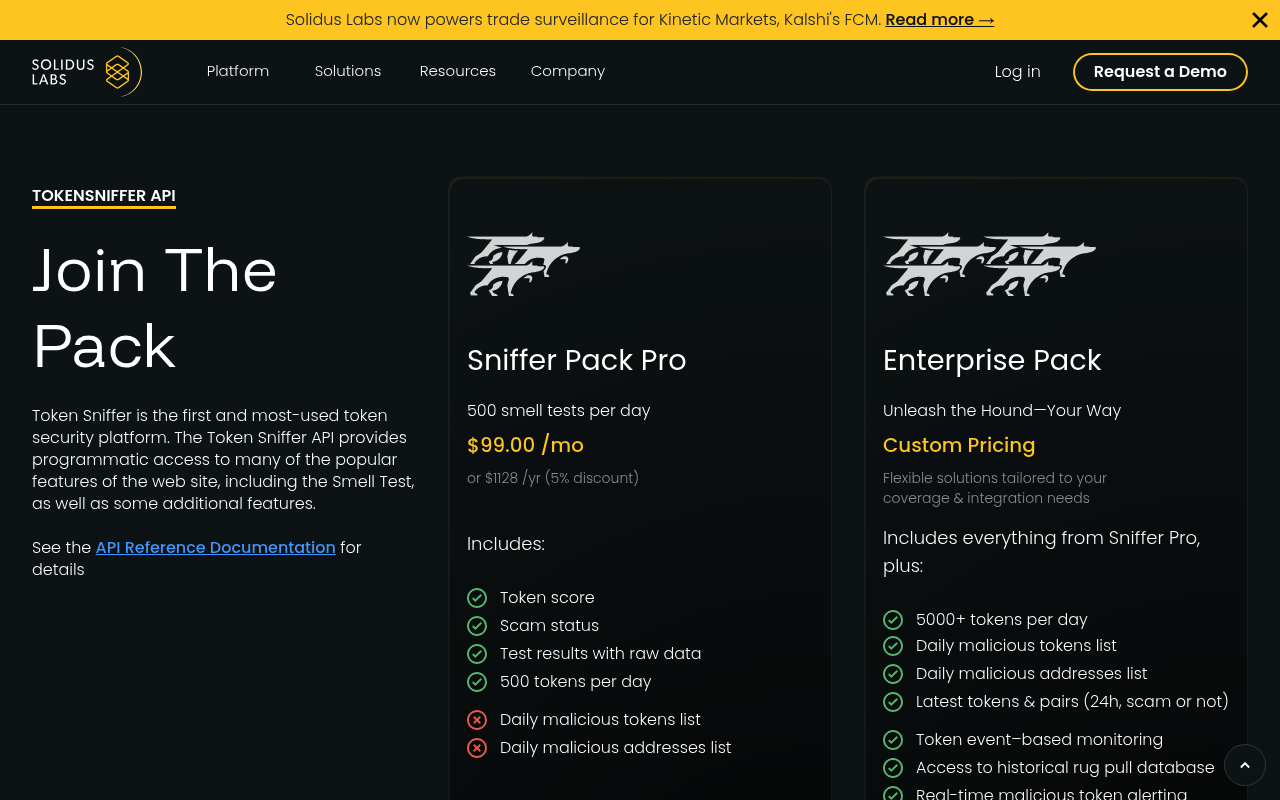Click the Sniffer Pack Pro hound icon
The width and height of the screenshot is (1280, 800).
coord(523,265)
